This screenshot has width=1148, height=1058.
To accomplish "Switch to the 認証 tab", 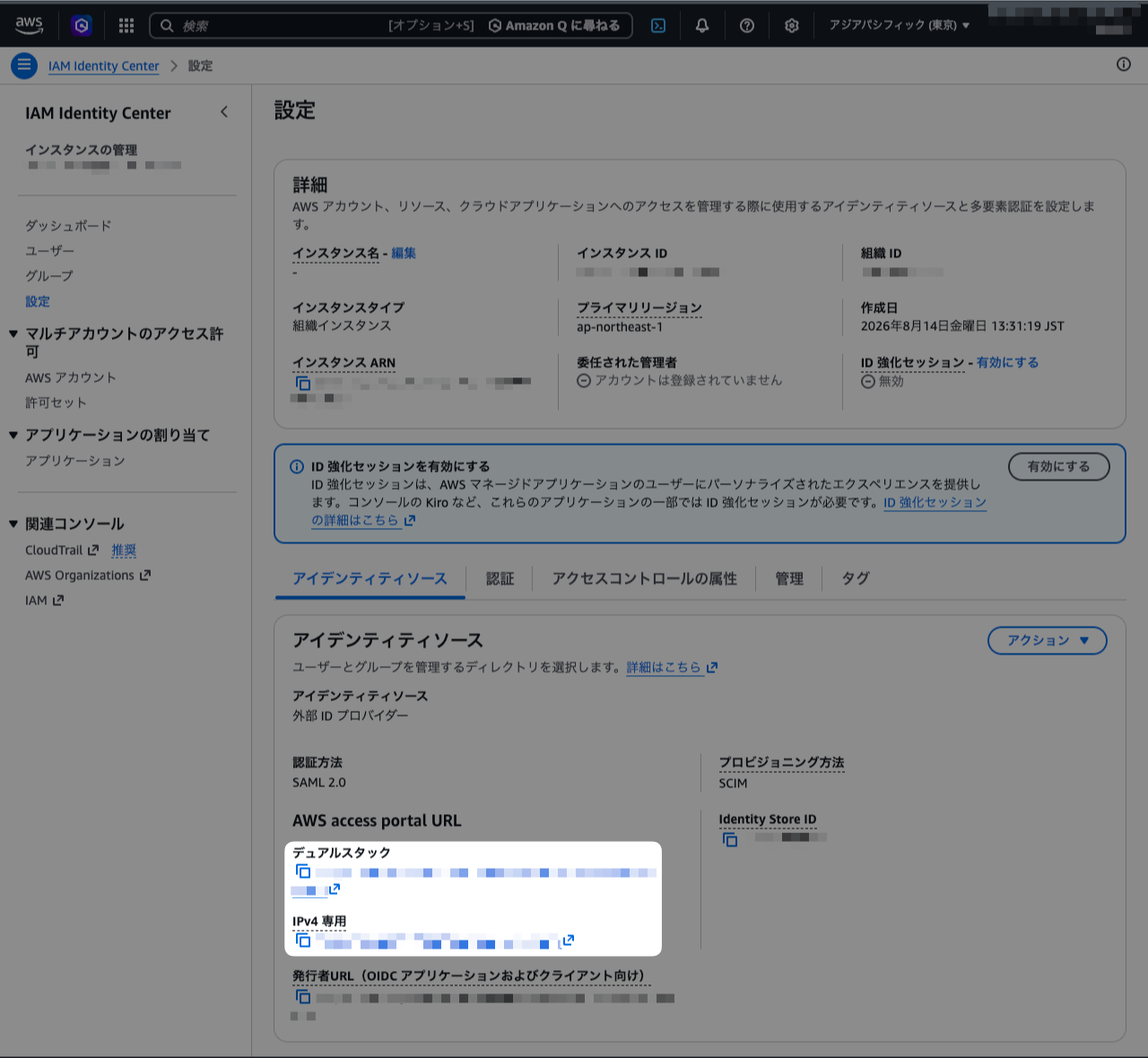I will coord(500,578).
